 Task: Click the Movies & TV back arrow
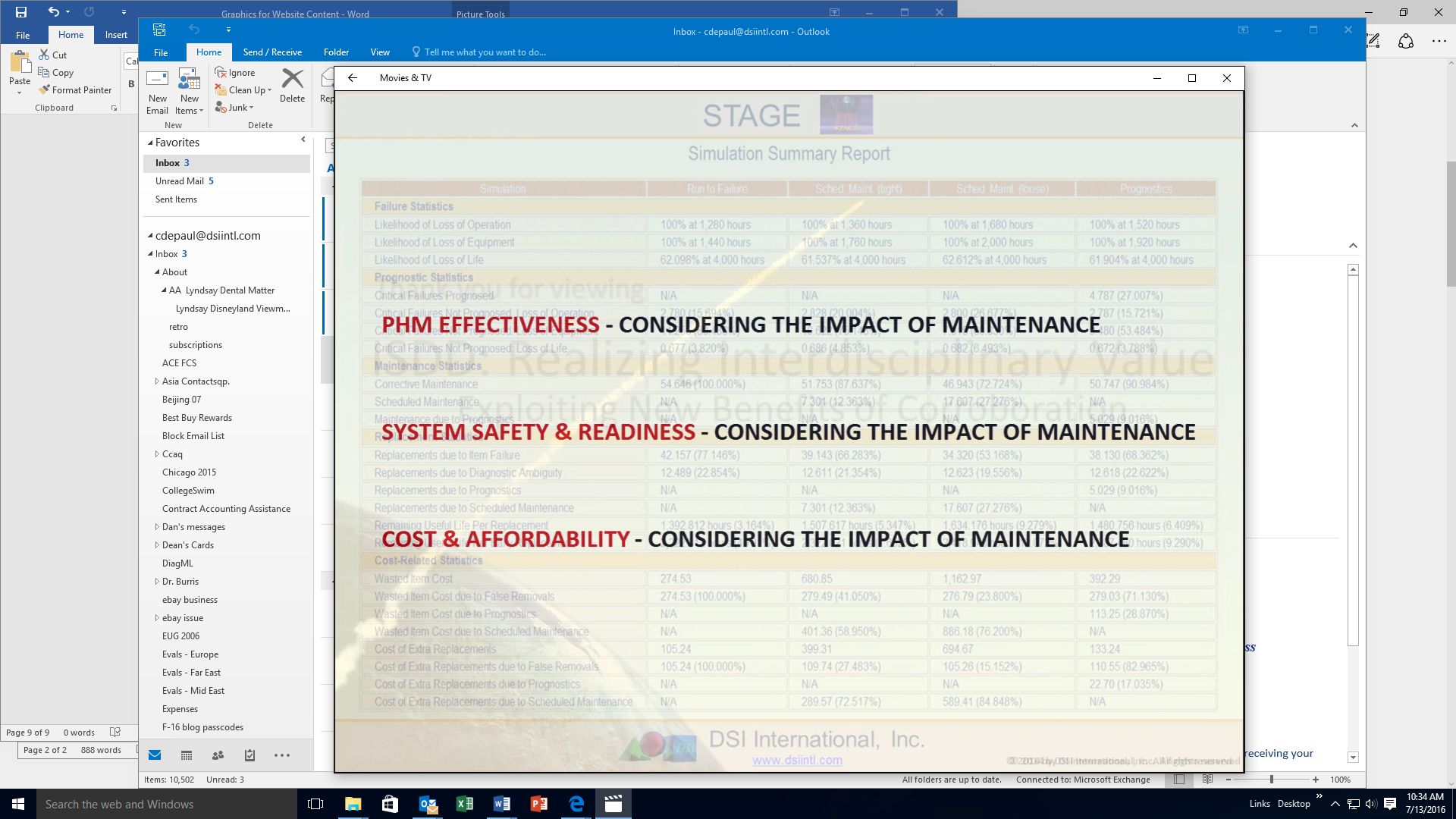(353, 78)
